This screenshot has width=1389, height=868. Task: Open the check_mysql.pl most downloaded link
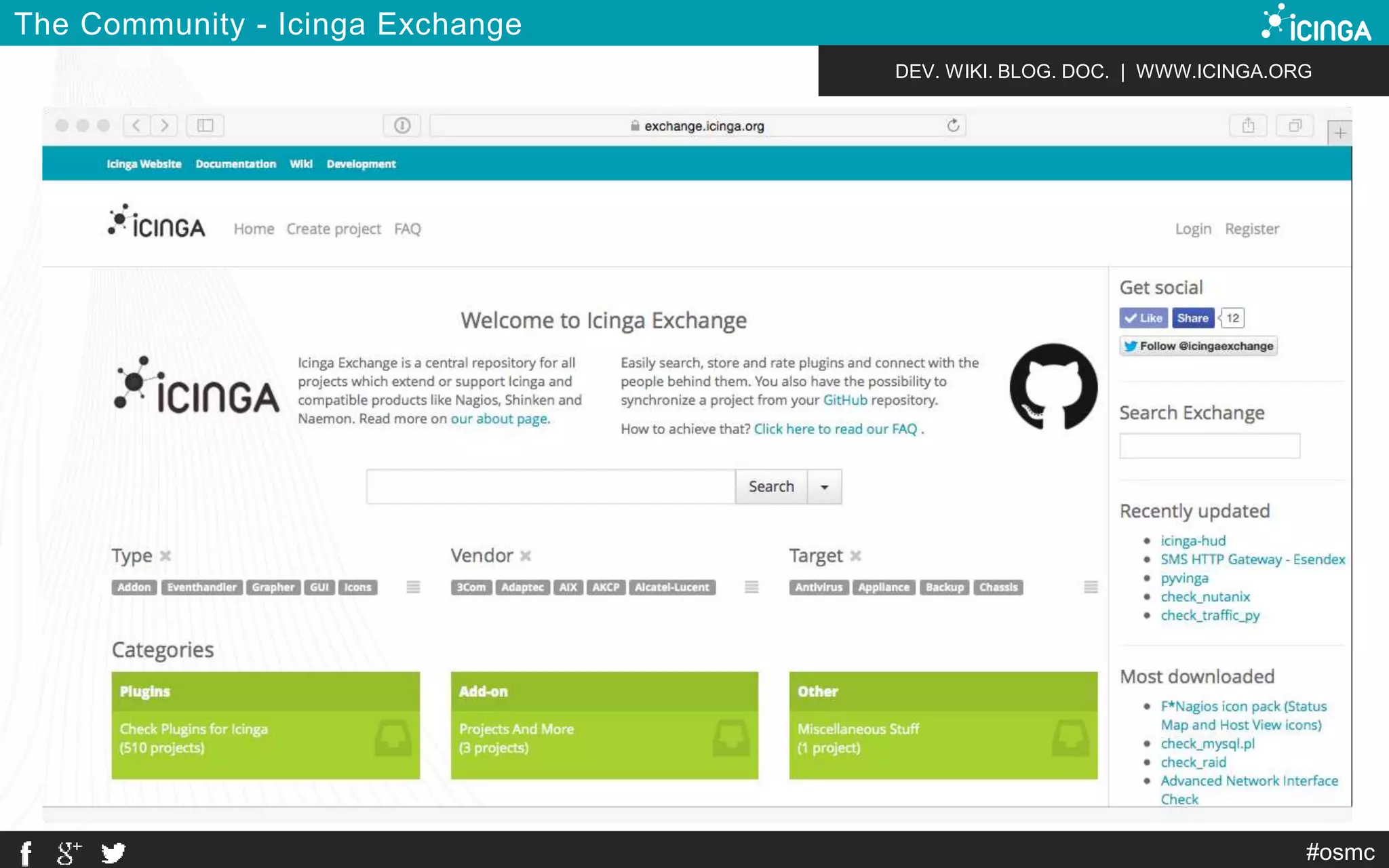click(x=1207, y=744)
